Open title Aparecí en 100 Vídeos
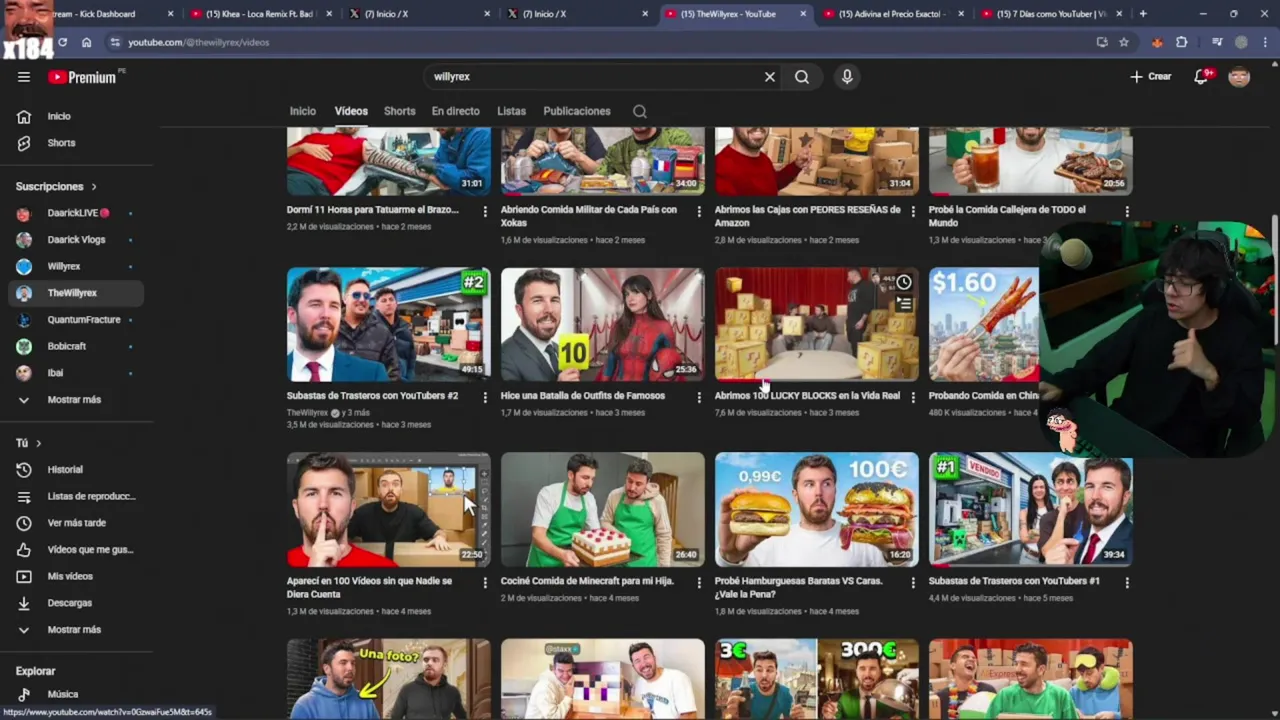The height and width of the screenshot is (720, 1280). point(369,587)
